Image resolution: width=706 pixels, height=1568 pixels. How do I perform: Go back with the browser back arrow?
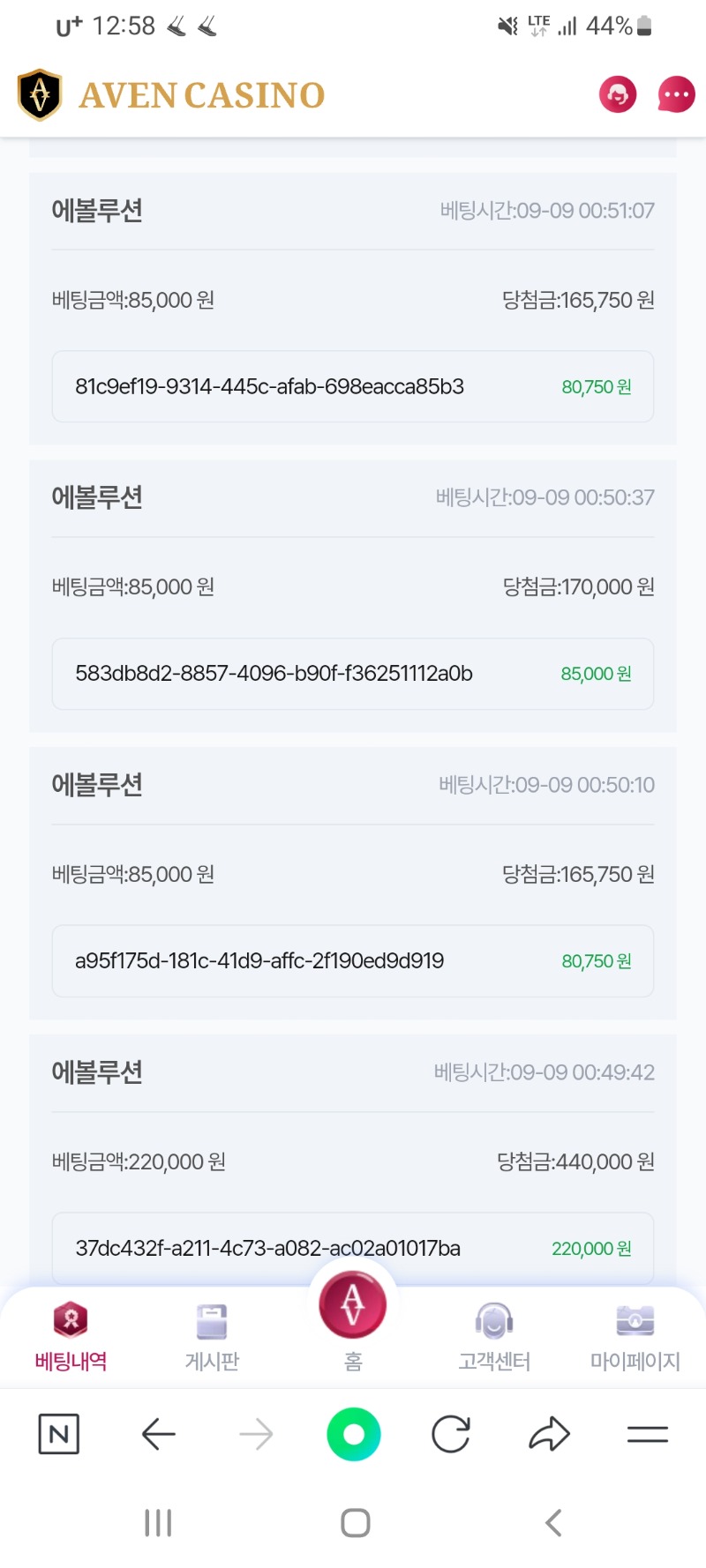point(159,1434)
